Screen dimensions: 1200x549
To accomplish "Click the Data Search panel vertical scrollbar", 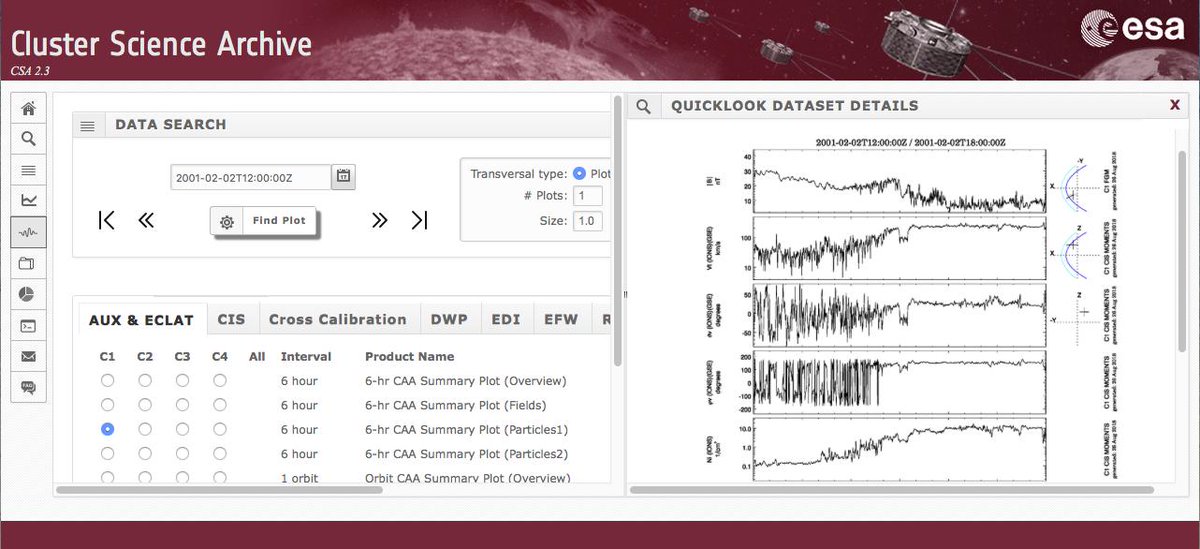I will tap(618, 230).
